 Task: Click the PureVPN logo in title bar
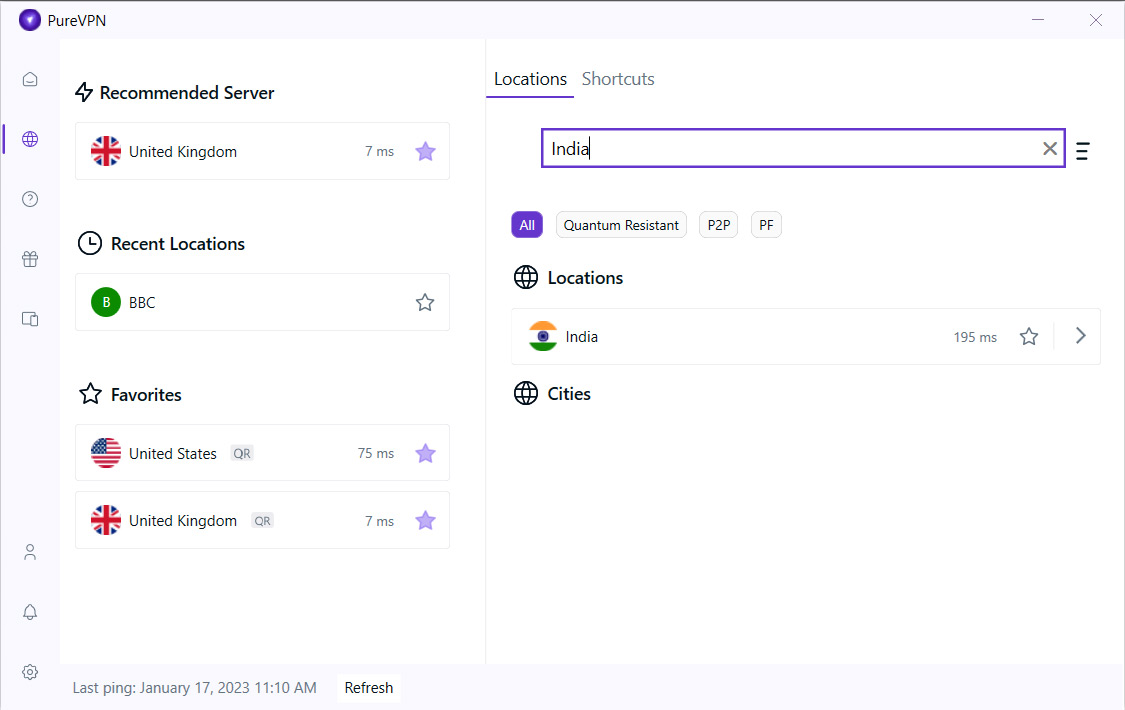pyautogui.click(x=29, y=20)
